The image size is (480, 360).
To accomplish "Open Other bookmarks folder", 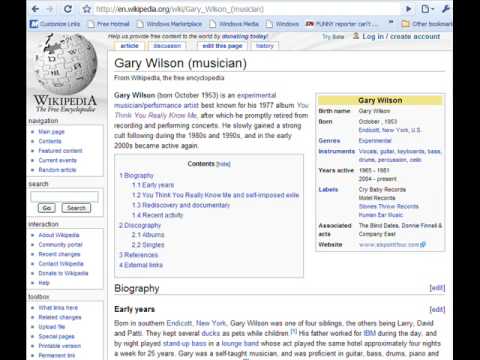I will click(427, 24).
